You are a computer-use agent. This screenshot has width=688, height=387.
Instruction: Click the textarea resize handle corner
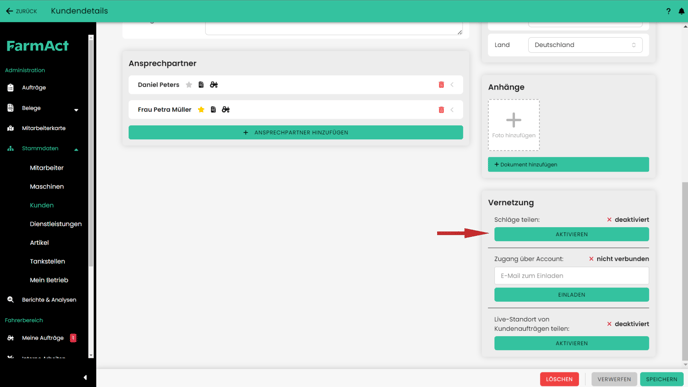point(459,32)
